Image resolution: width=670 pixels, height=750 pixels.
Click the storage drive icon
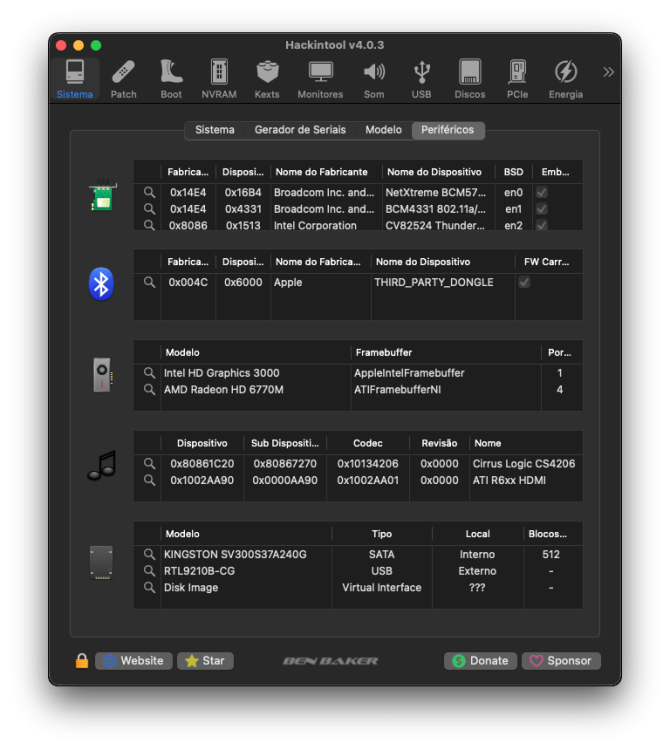pos(101,562)
